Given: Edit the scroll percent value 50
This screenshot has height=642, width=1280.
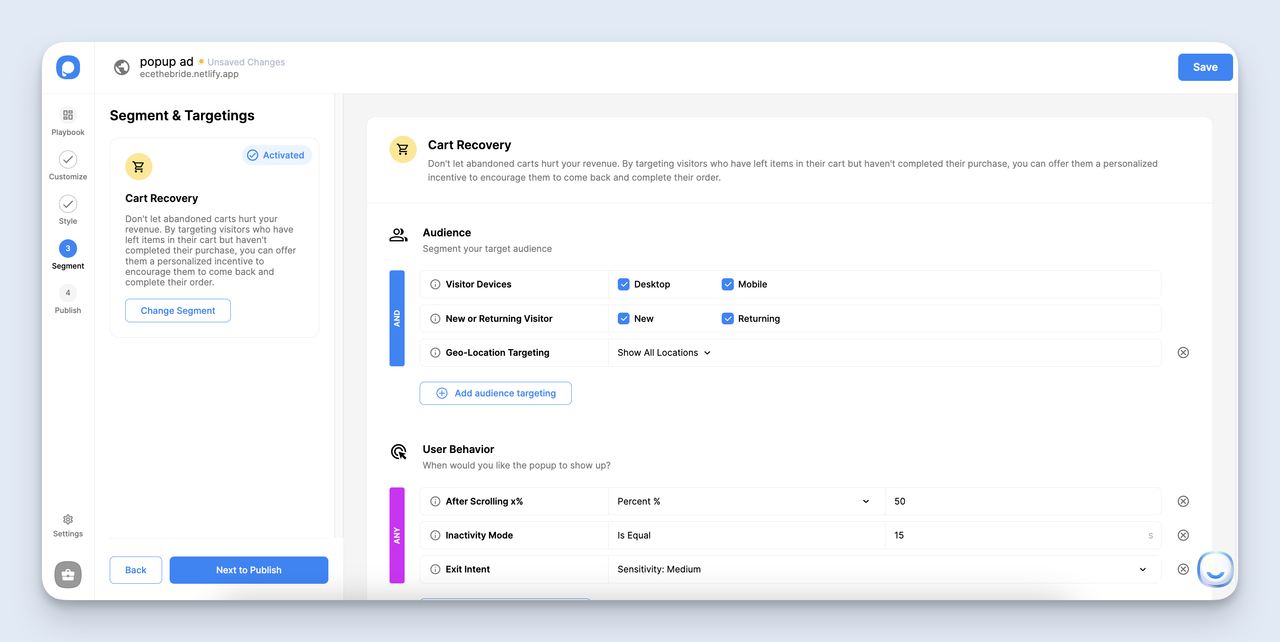Looking at the screenshot, I should (x=1023, y=502).
